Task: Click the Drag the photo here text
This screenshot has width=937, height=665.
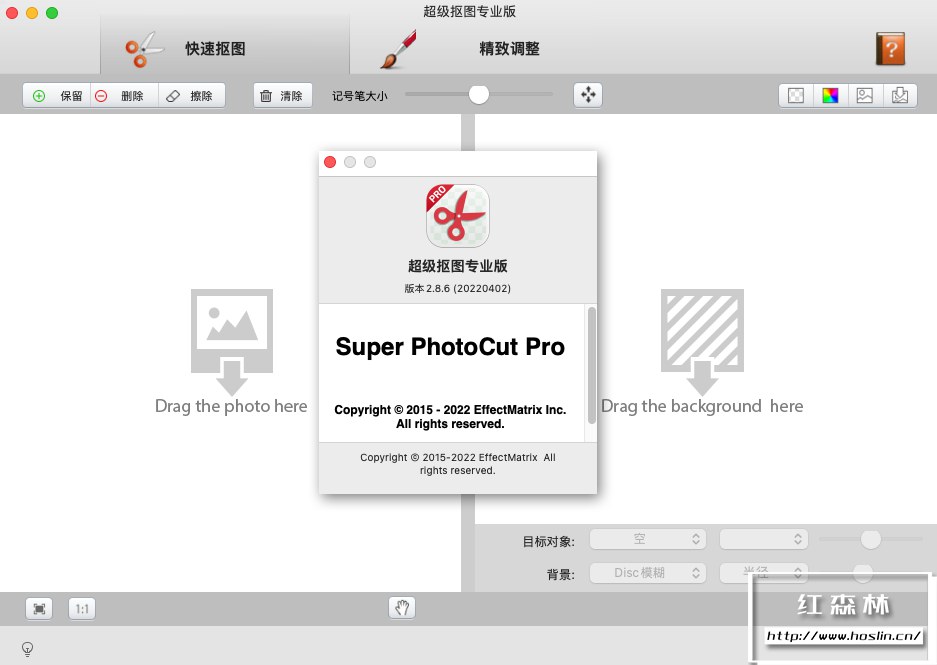Action: 231,406
